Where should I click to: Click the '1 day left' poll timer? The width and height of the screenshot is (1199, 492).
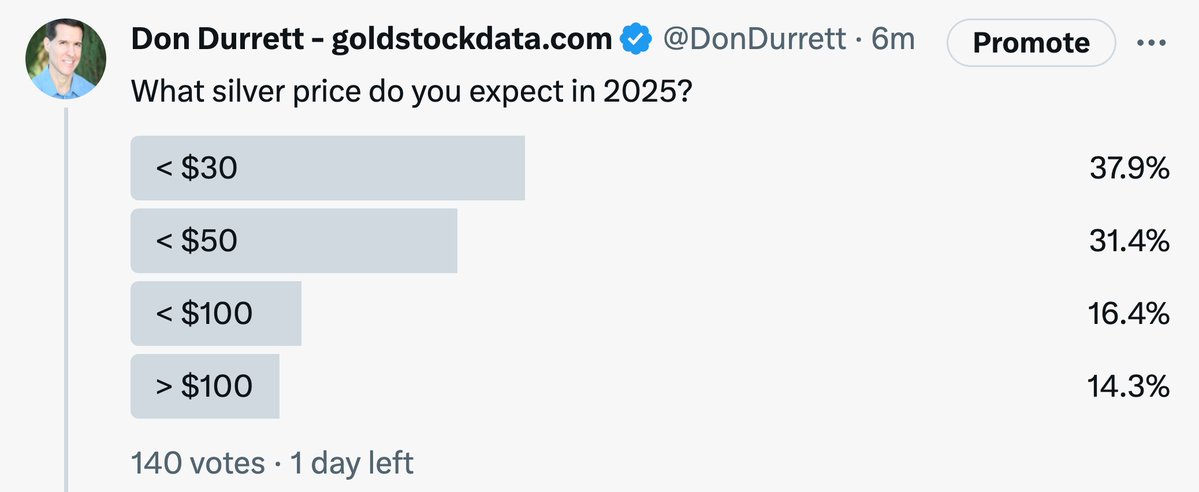point(351,463)
